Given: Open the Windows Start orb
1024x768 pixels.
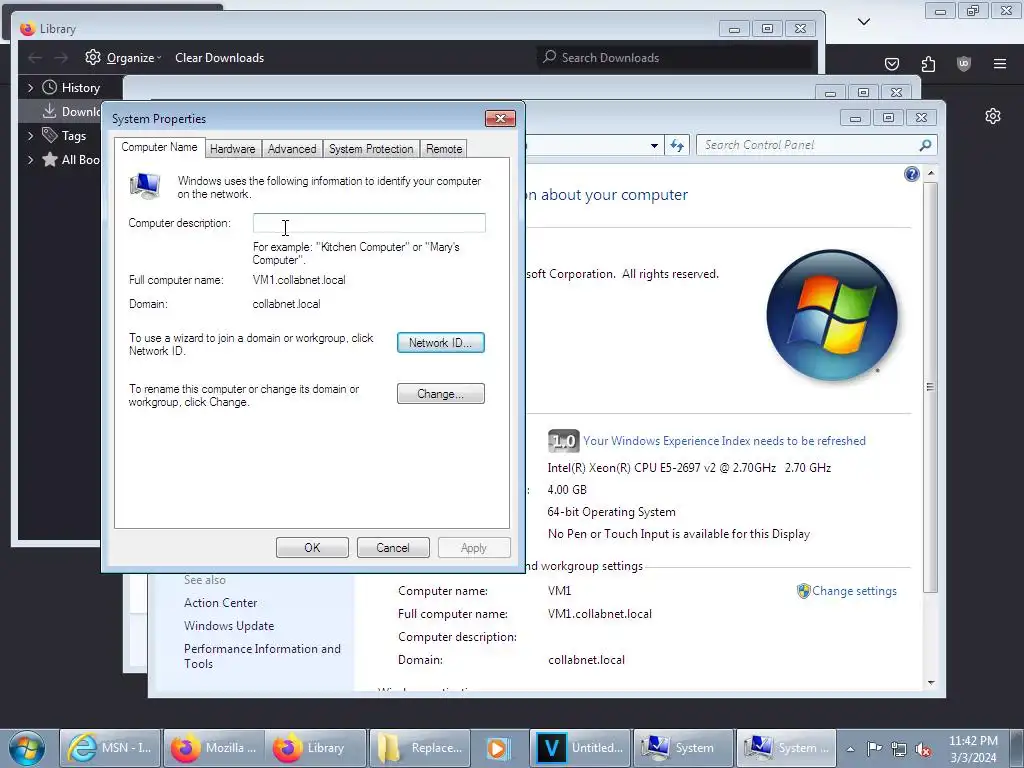Looking at the screenshot, I should pyautogui.click(x=27, y=748).
